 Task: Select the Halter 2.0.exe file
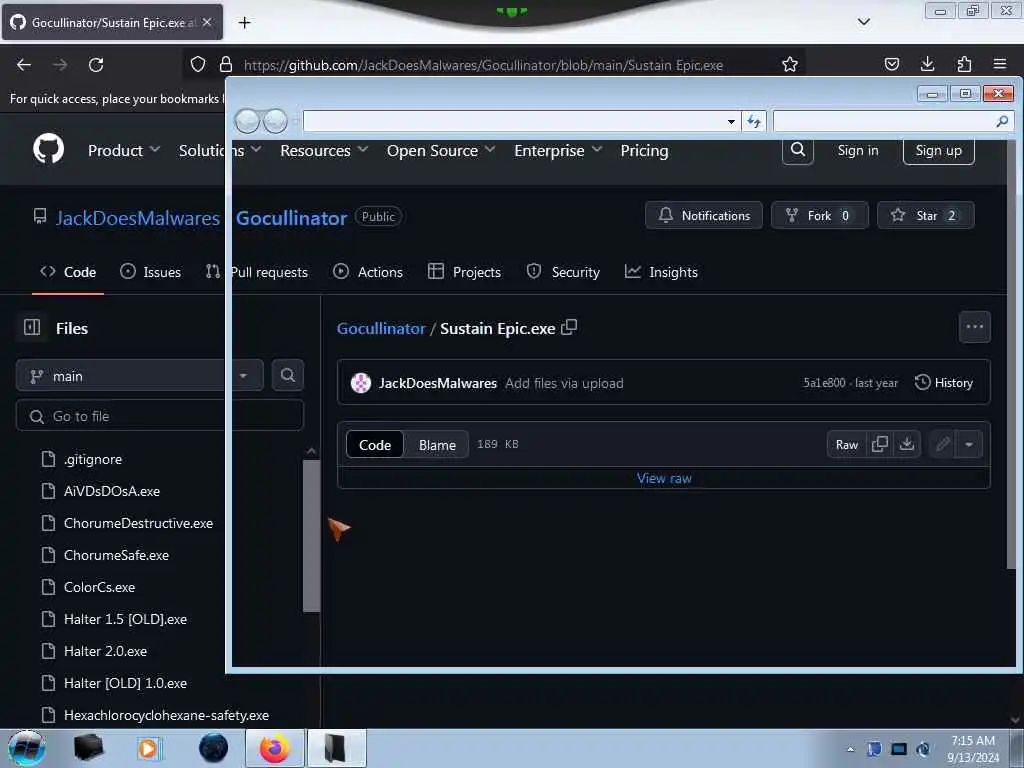click(105, 651)
